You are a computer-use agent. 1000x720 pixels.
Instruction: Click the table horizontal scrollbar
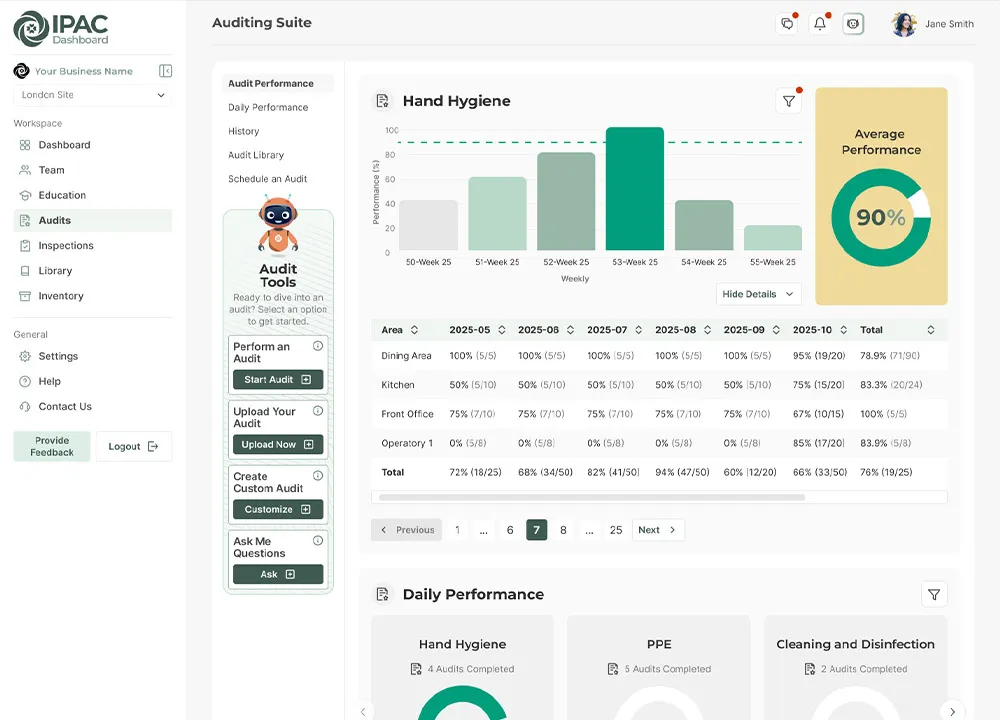pyautogui.click(x=592, y=497)
